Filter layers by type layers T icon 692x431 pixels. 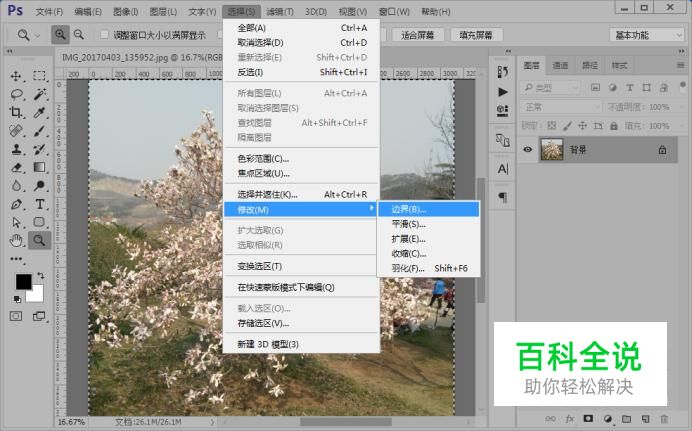coord(630,88)
